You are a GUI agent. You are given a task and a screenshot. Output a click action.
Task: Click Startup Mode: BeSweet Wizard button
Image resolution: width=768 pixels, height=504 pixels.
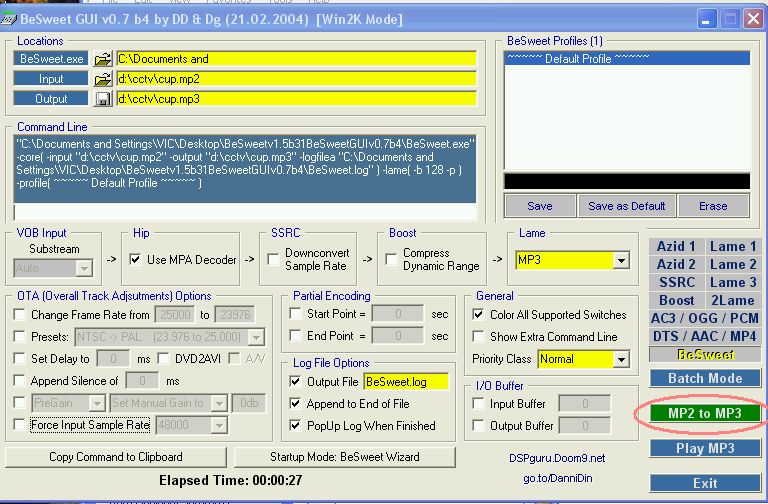tap(345, 457)
